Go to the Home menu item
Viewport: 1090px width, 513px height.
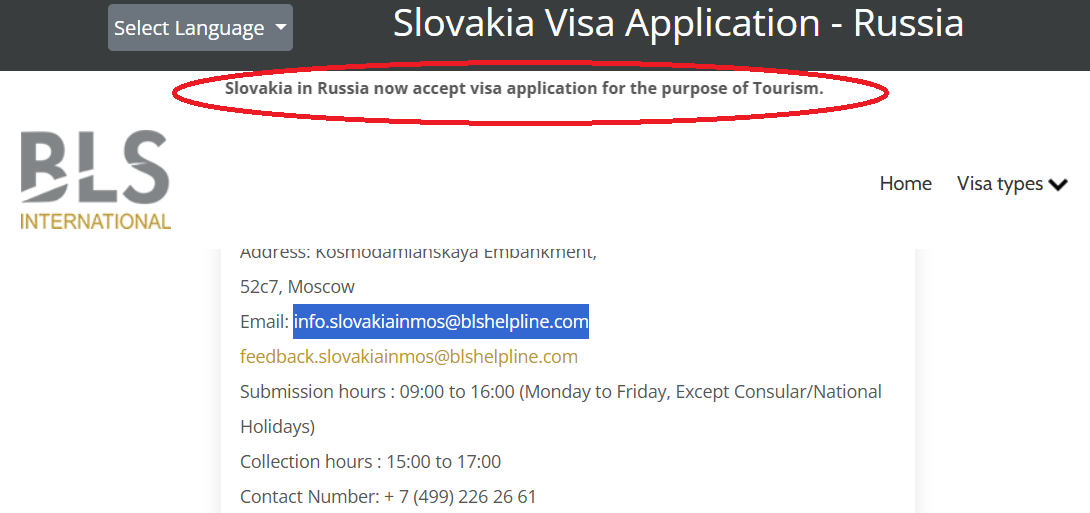[905, 184]
